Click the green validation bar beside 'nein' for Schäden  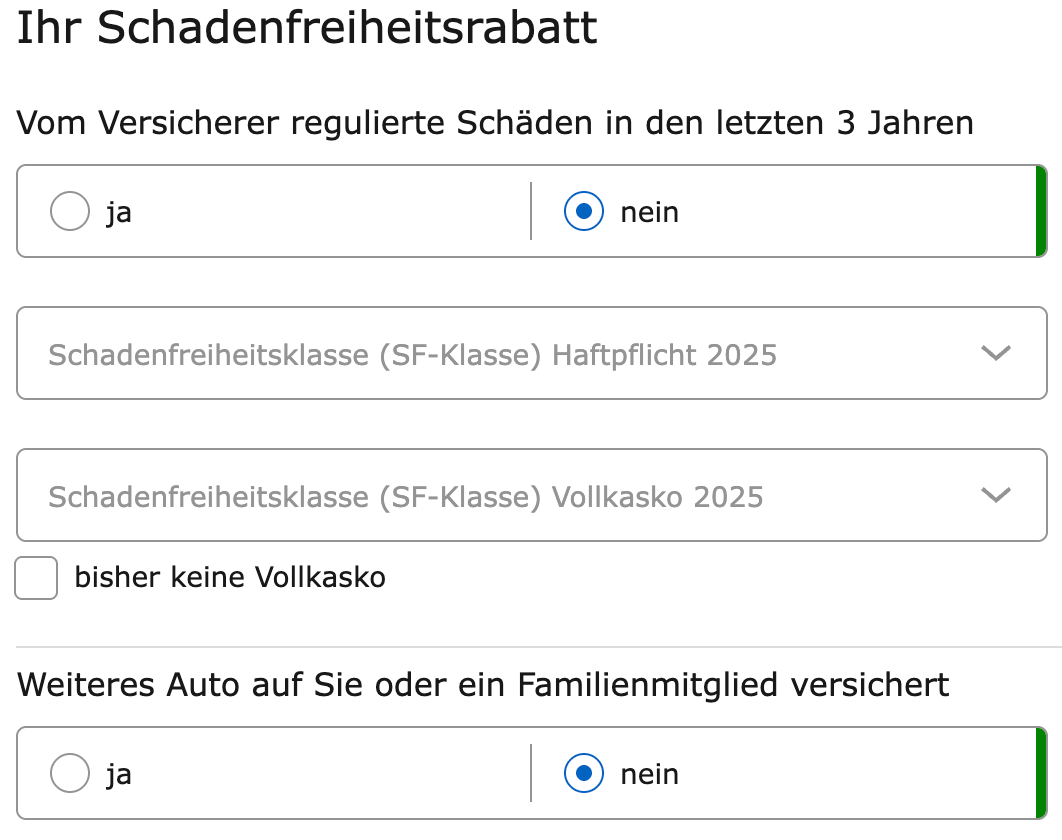[1043, 211]
